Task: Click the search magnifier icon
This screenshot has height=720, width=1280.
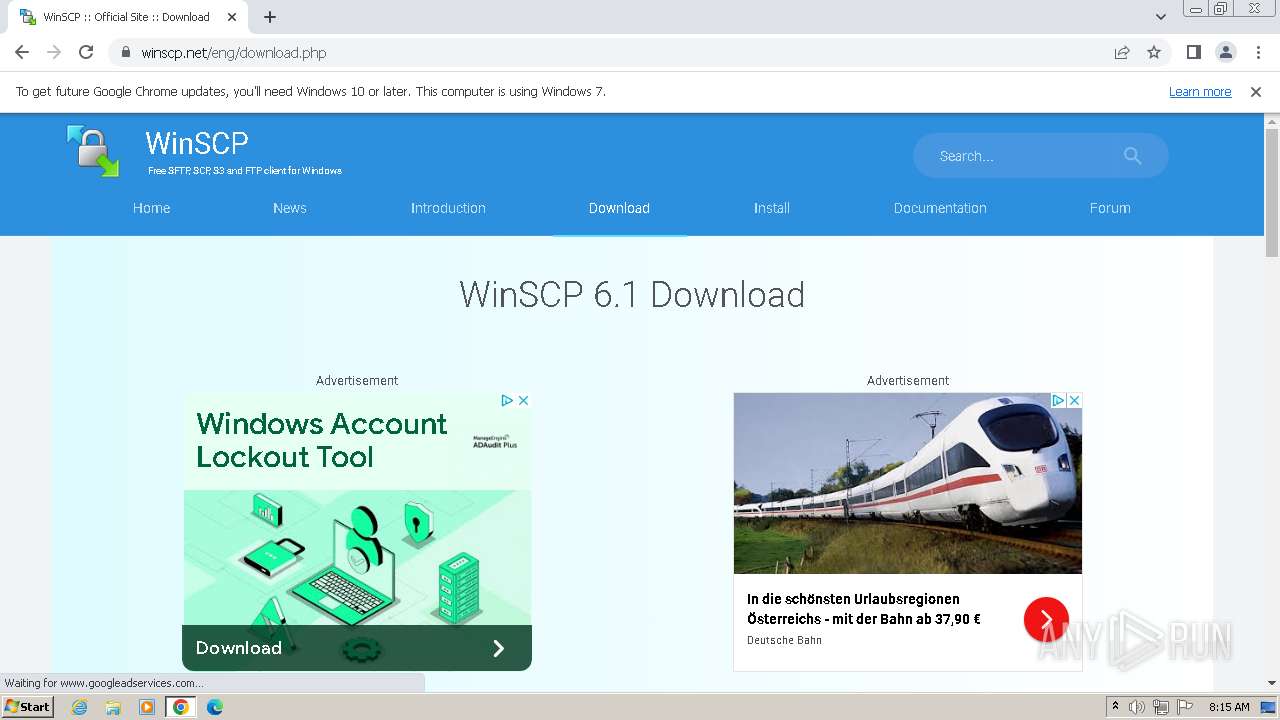Action: point(1132,156)
